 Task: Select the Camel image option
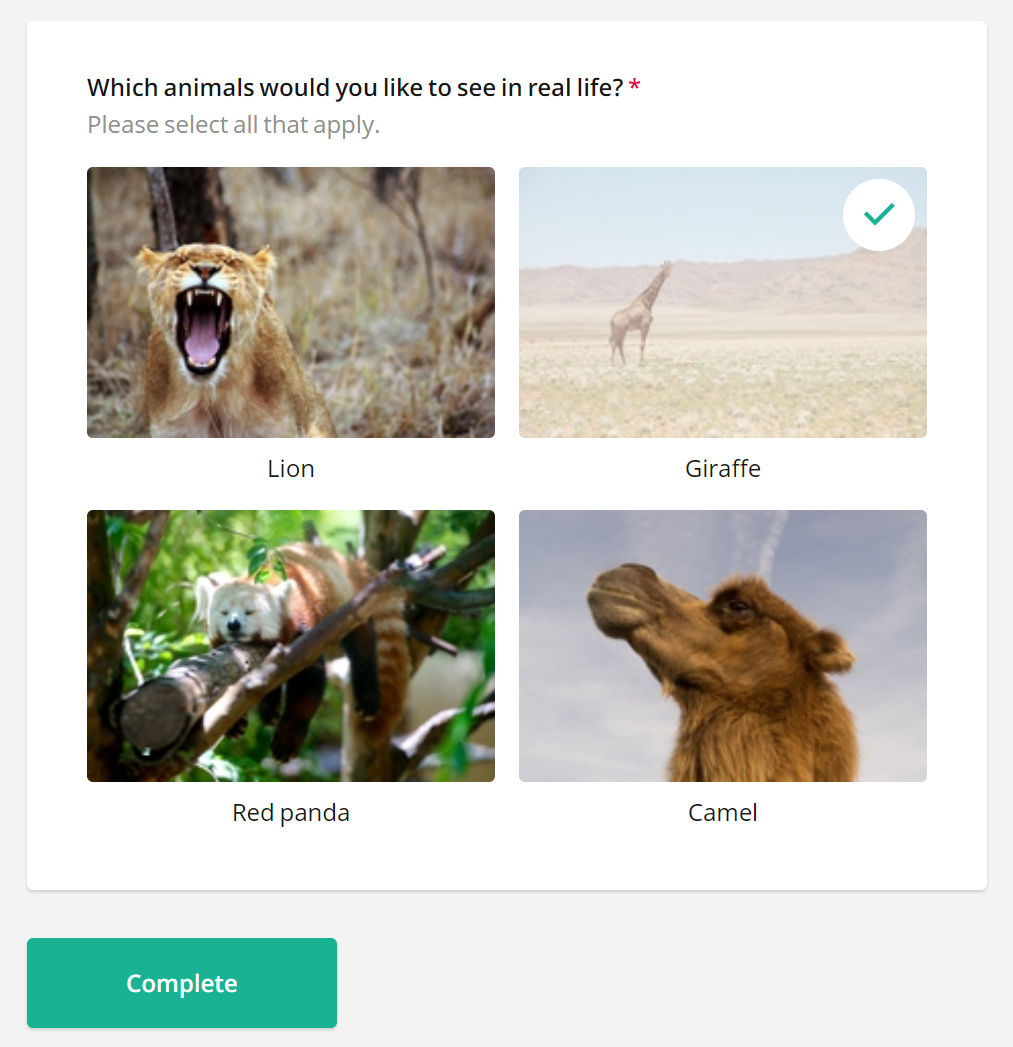pyautogui.click(x=722, y=645)
